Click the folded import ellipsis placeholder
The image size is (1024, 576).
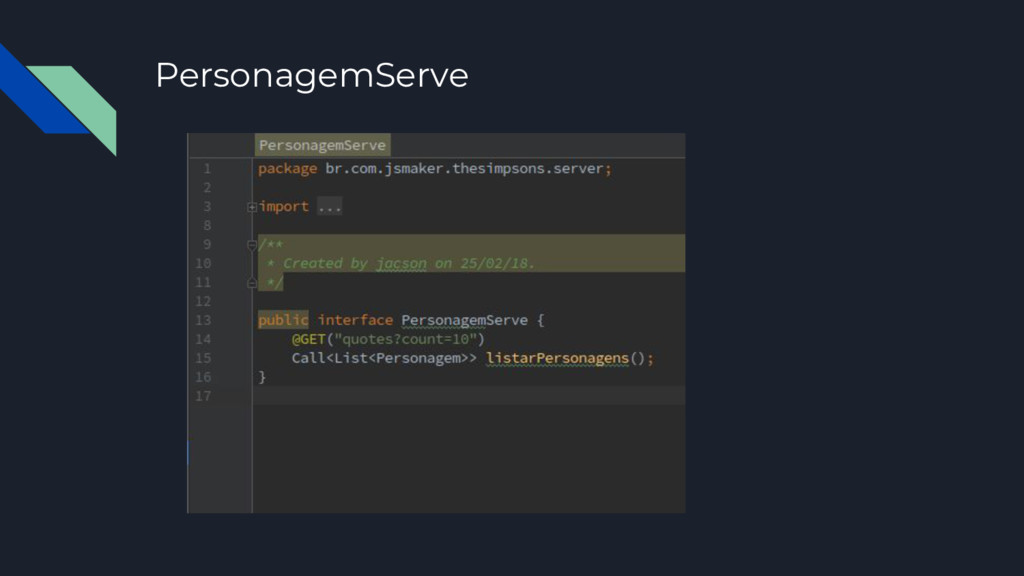[x=329, y=207]
